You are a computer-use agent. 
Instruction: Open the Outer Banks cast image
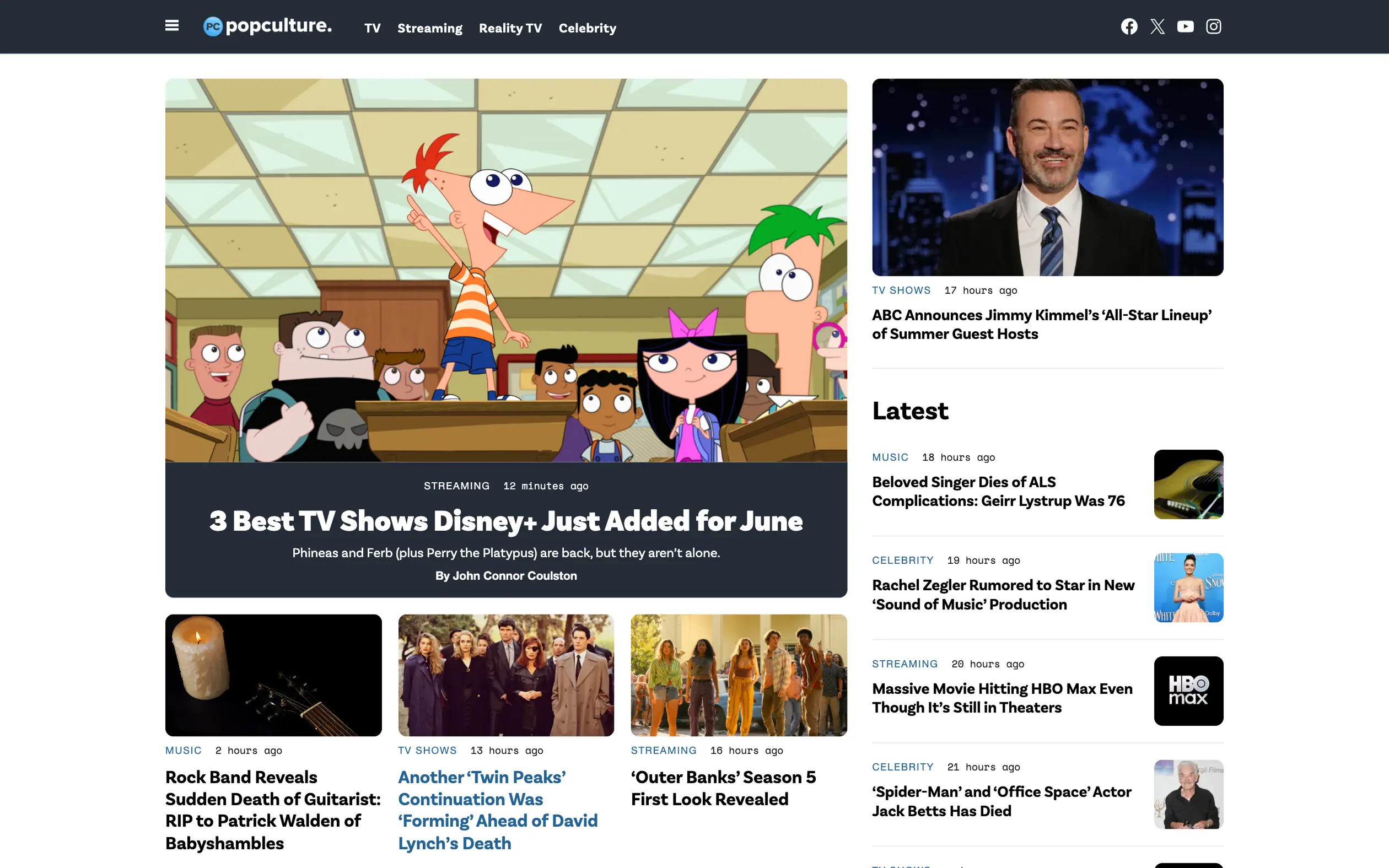point(739,675)
